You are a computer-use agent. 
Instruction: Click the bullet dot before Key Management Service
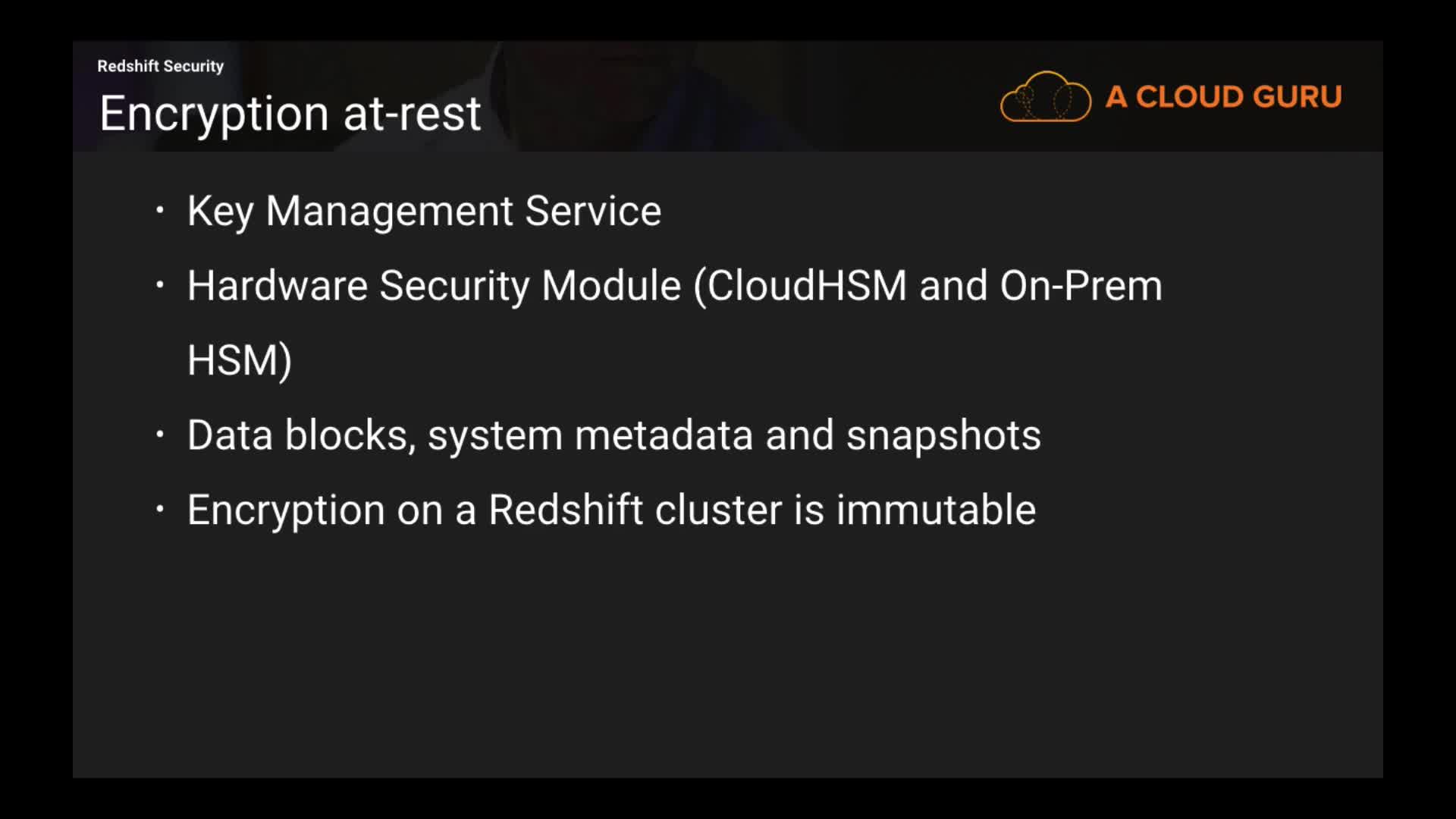(159, 209)
